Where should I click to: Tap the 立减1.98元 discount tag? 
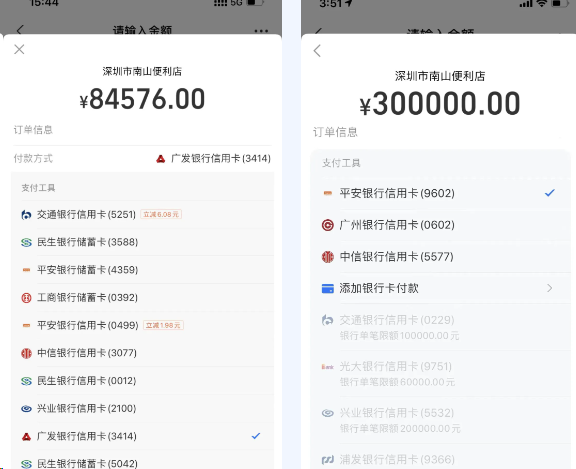163,325
